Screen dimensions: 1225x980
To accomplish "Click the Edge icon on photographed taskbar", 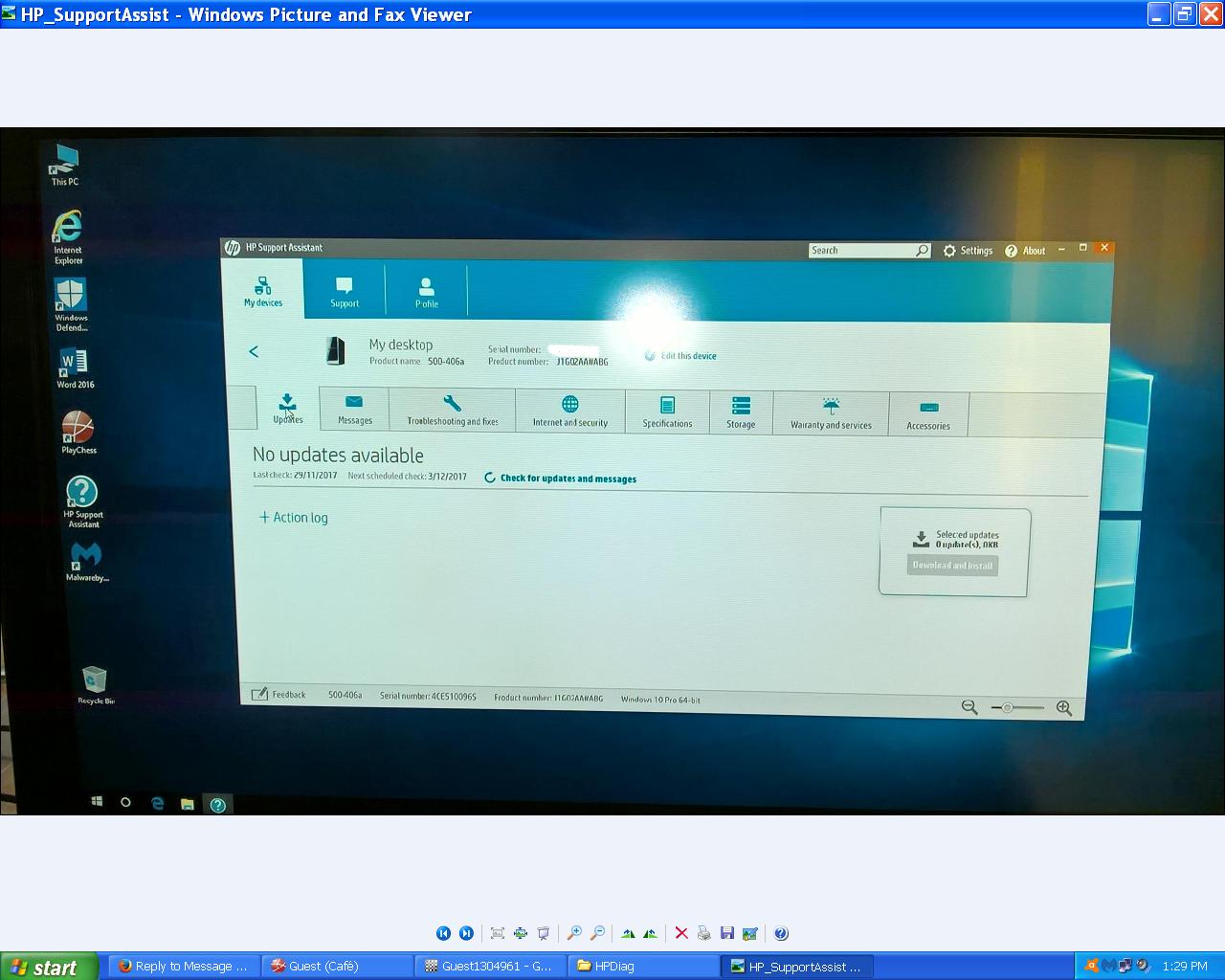I will pos(157,803).
